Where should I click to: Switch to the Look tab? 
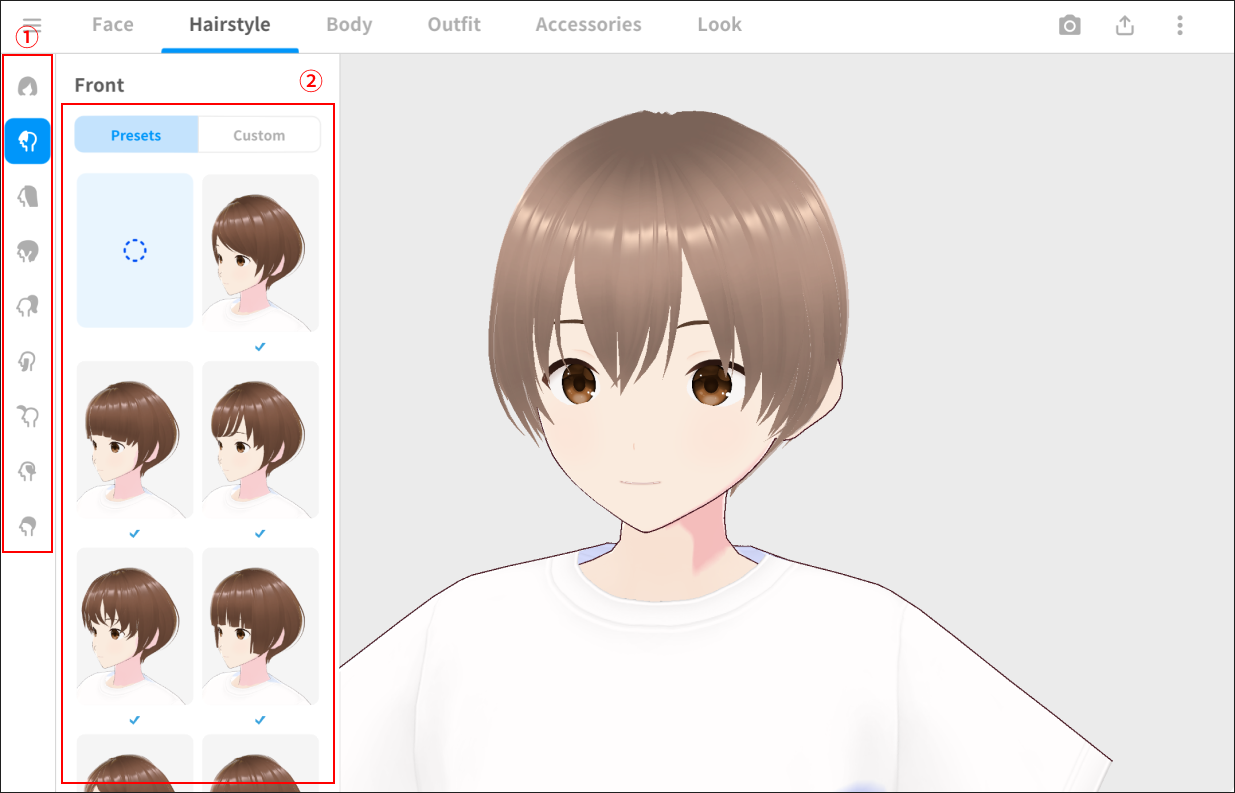(x=719, y=25)
